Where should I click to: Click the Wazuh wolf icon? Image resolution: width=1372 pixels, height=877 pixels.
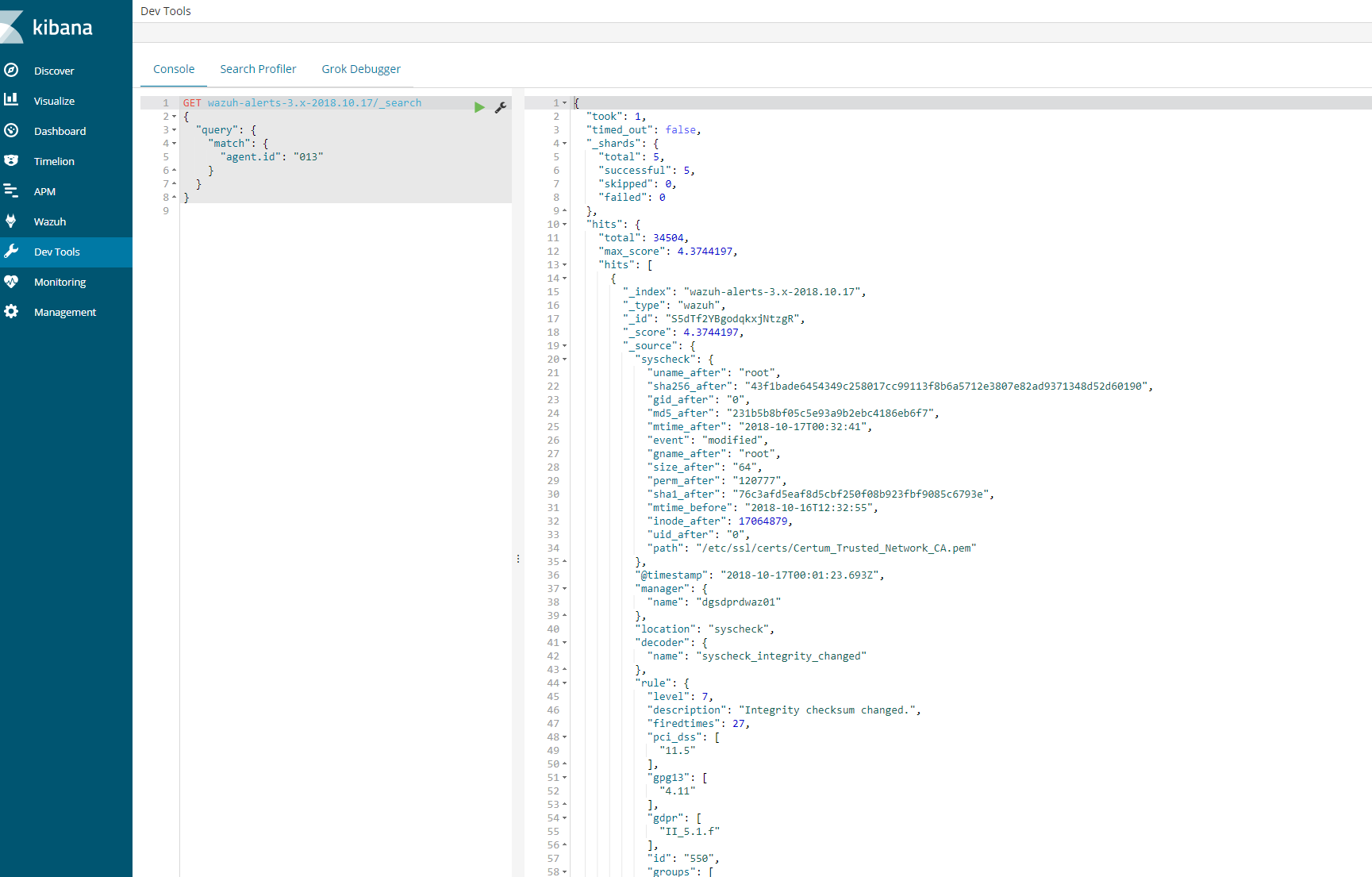[11, 221]
